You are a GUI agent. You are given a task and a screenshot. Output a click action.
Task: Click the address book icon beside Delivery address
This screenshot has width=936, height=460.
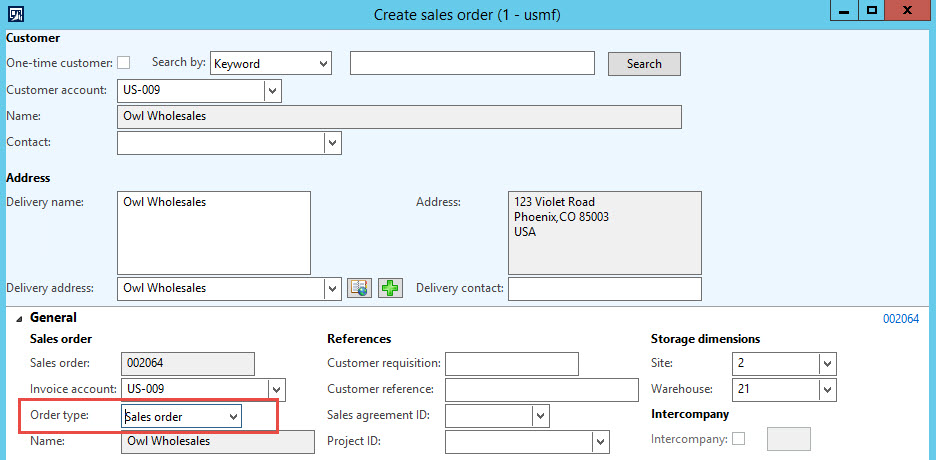coord(359,288)
